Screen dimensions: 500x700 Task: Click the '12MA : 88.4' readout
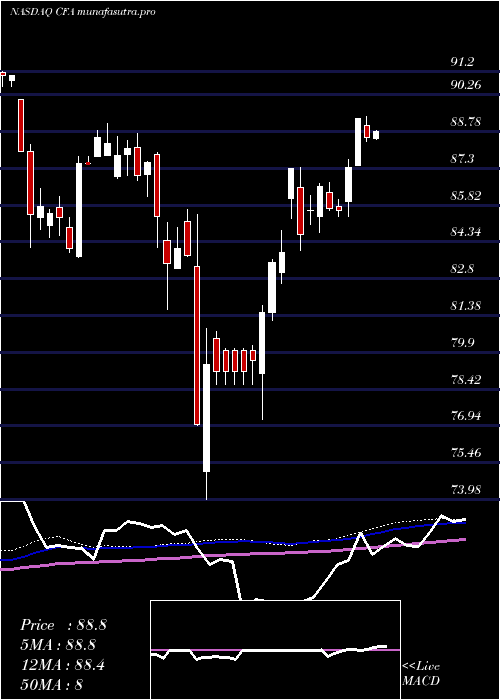coord(62,665)
